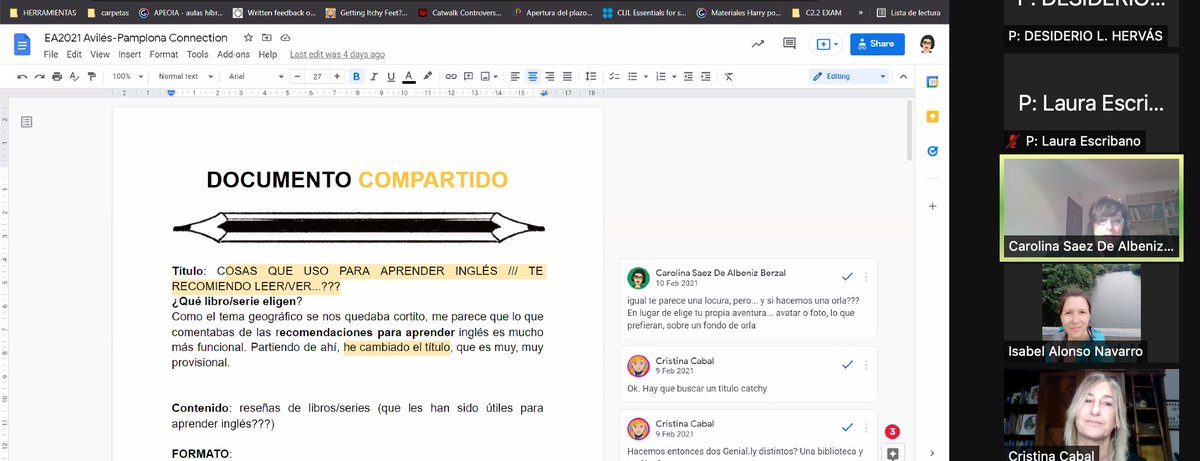
Task: Open the Tools menu
Action: pos(198,54)
